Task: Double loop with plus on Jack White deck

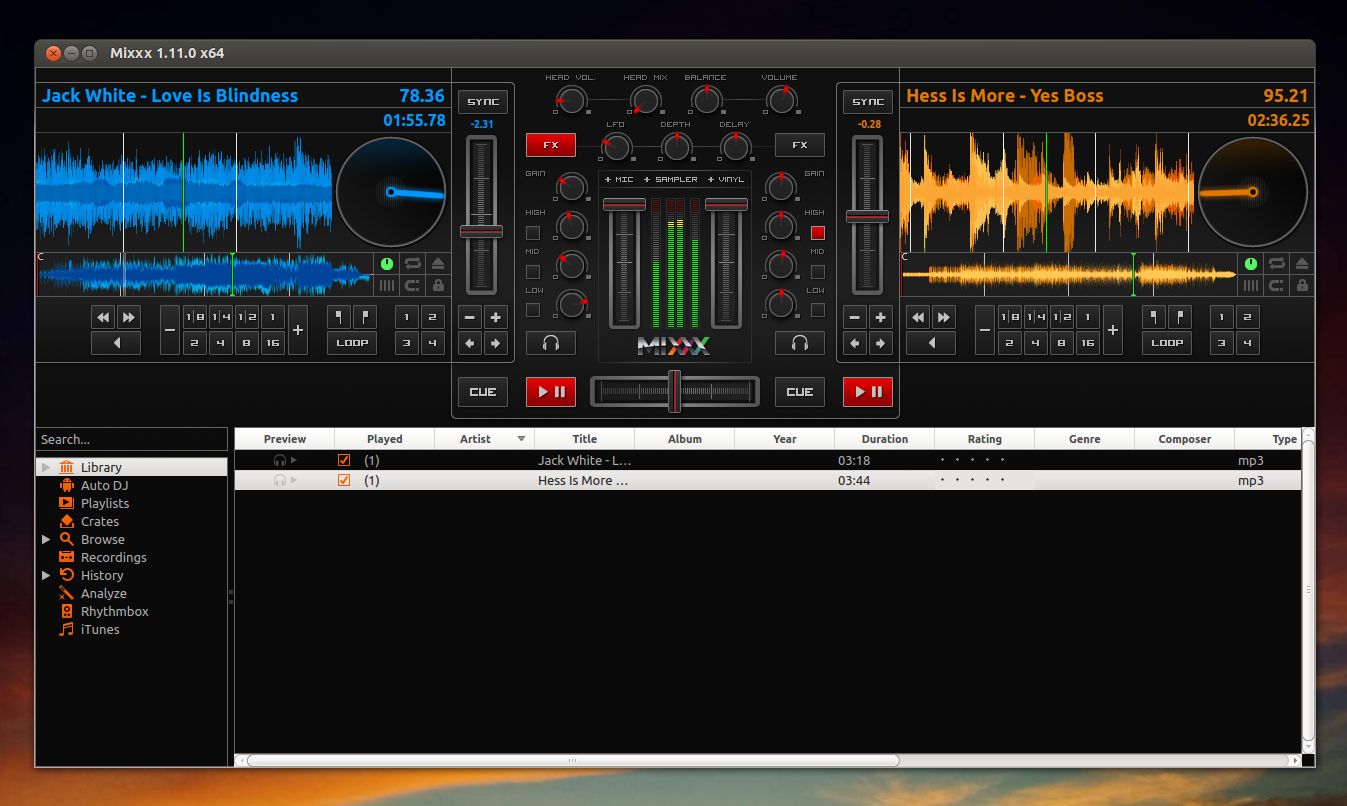Action: tap(298, 330)
